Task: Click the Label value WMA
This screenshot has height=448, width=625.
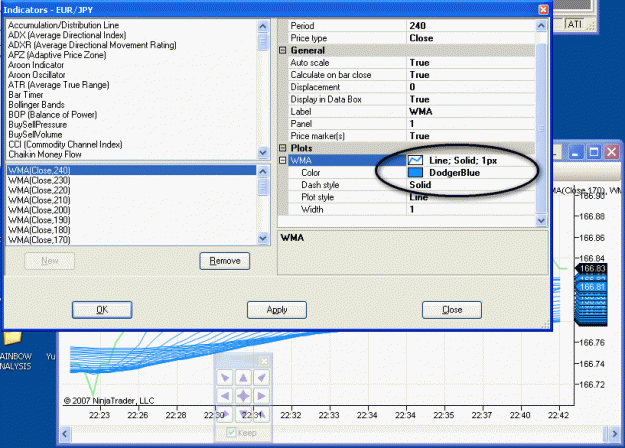Action: 471,112
